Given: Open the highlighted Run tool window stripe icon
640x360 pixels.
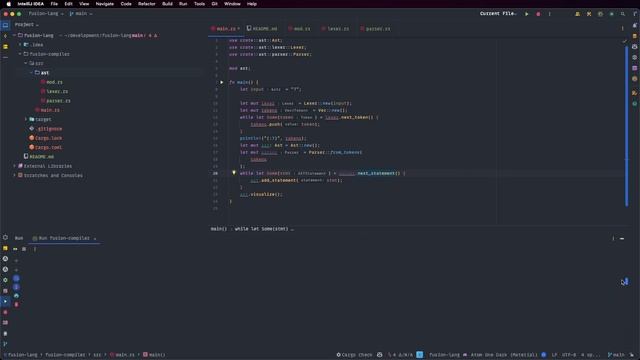Looking at the screenshot, I should [x=5, y=301].
